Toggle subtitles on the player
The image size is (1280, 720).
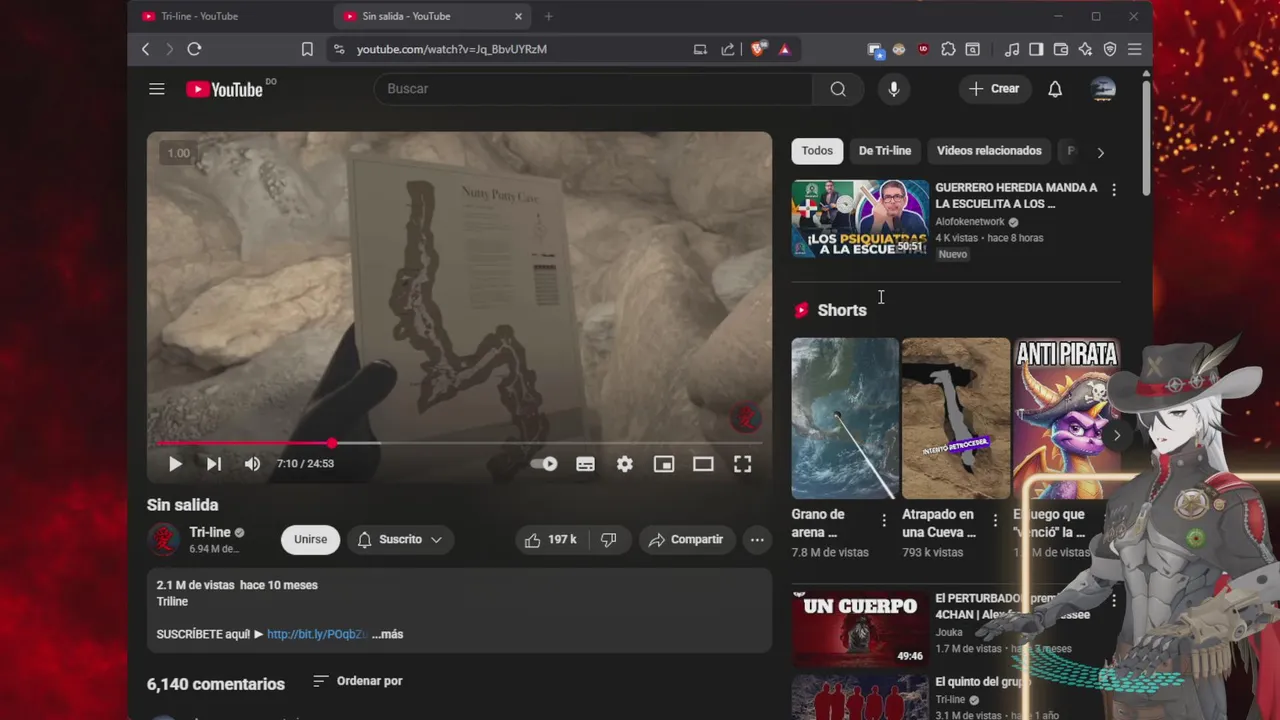(586, 464)
